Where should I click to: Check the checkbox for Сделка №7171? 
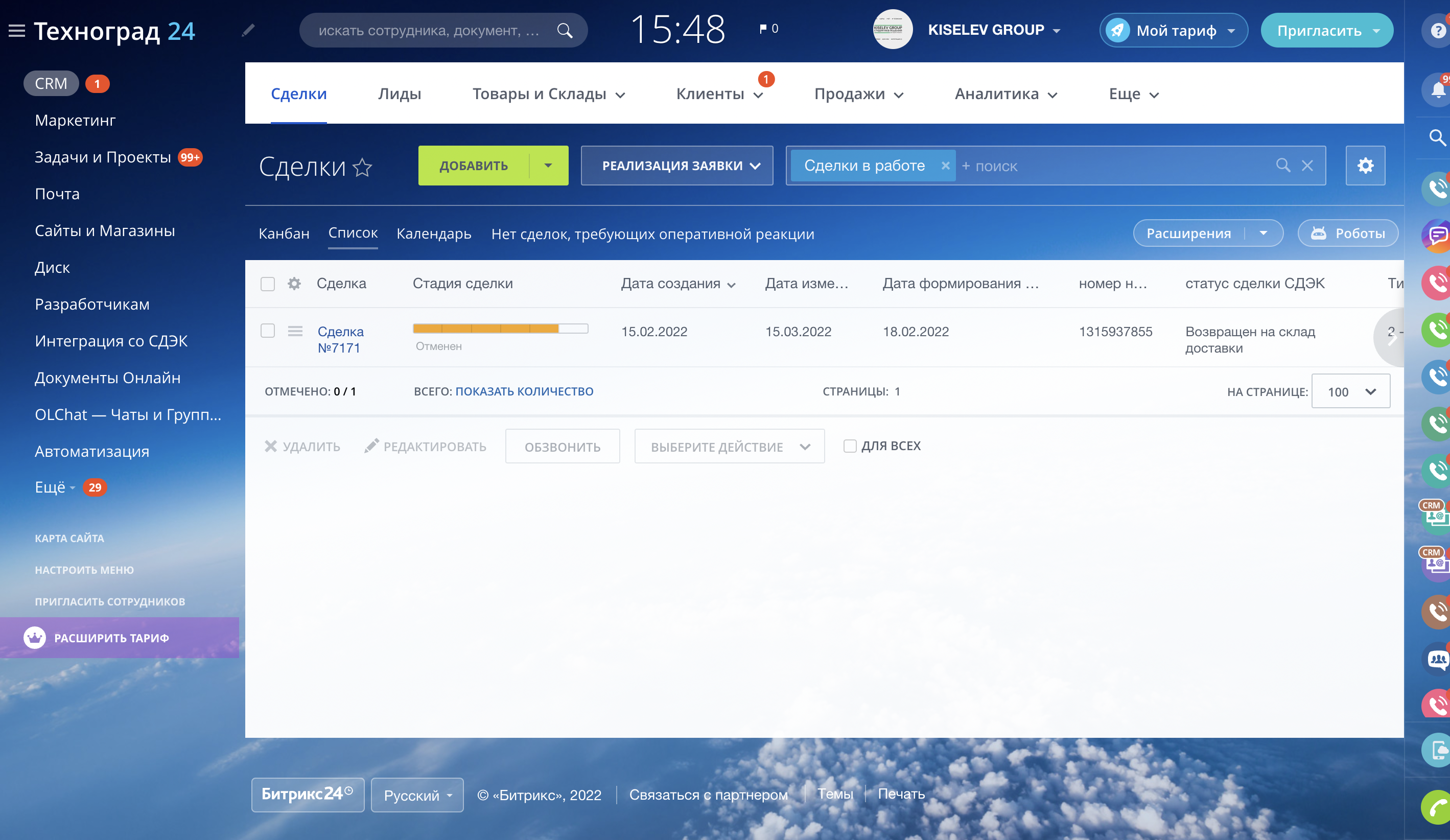coord(268,330)
